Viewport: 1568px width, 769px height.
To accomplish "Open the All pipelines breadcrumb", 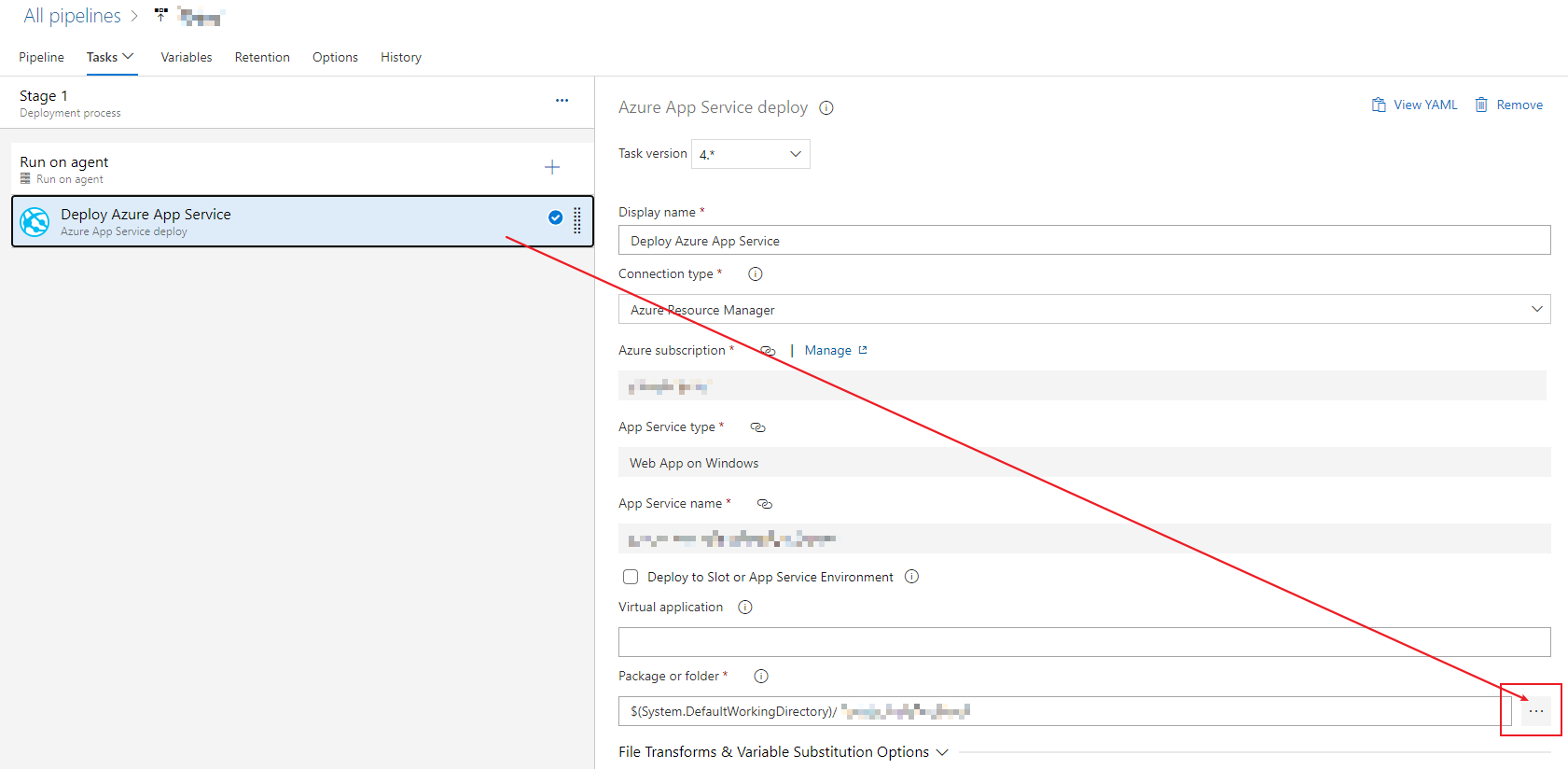I will click(x=72, y=16).
